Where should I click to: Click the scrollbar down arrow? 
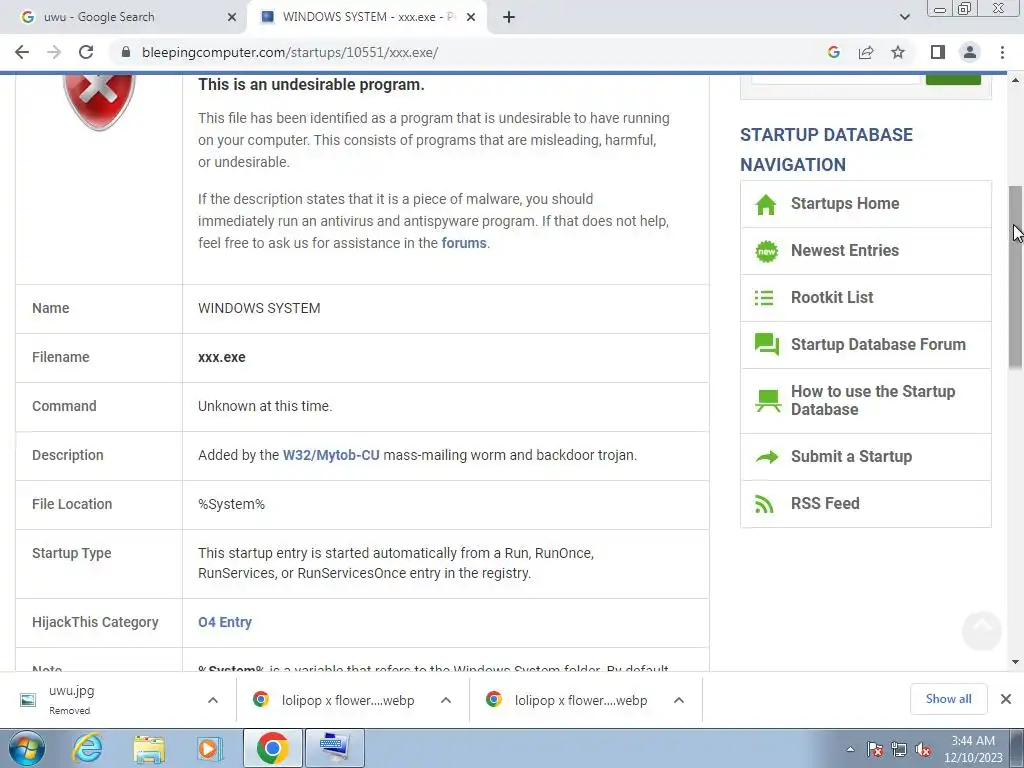(1015, 662)
